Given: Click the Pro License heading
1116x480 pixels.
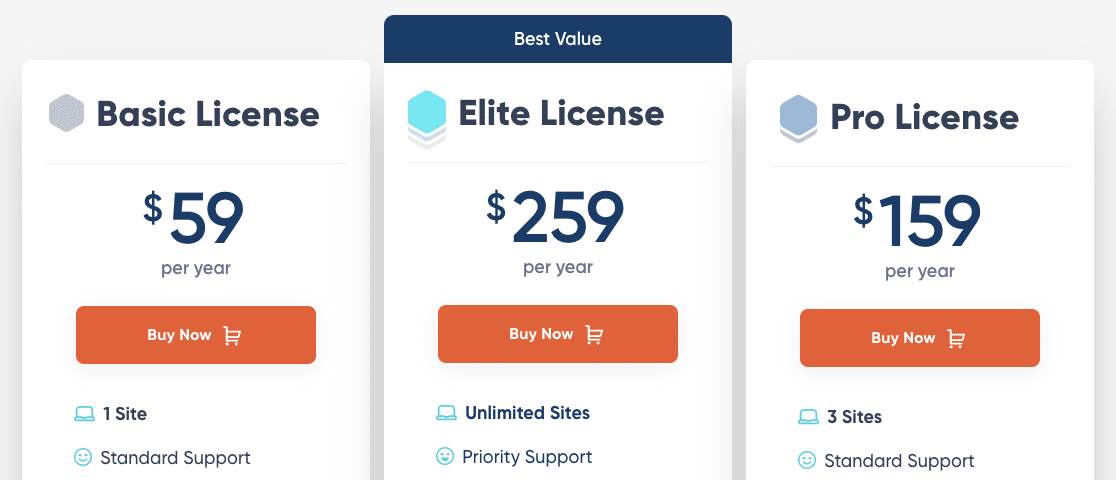Looking at the screenshot, I should 925,118.
